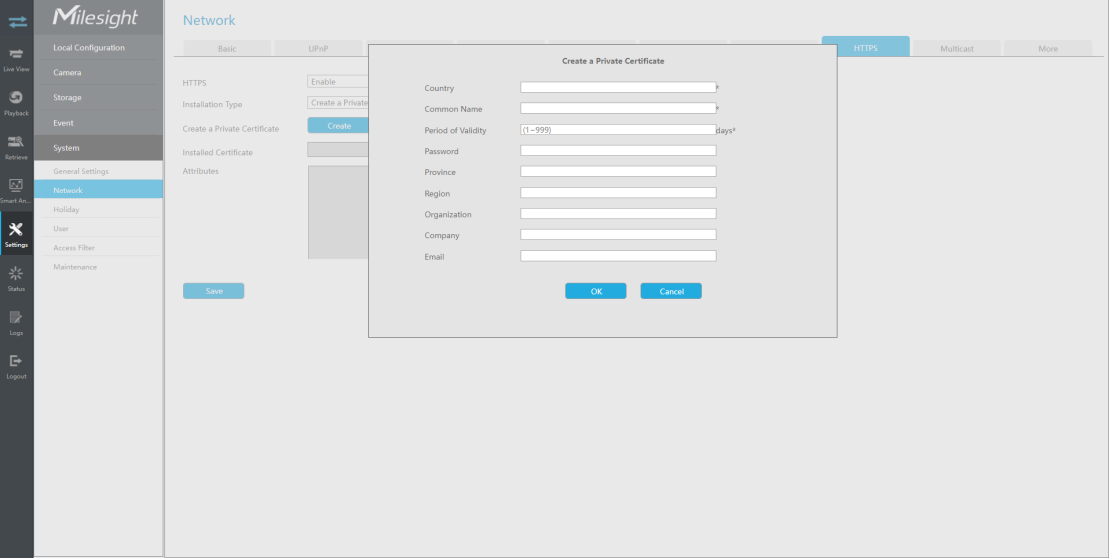
Task: Click the 'Create a Private Certificate' dialog title
Action: pos(612,61)
